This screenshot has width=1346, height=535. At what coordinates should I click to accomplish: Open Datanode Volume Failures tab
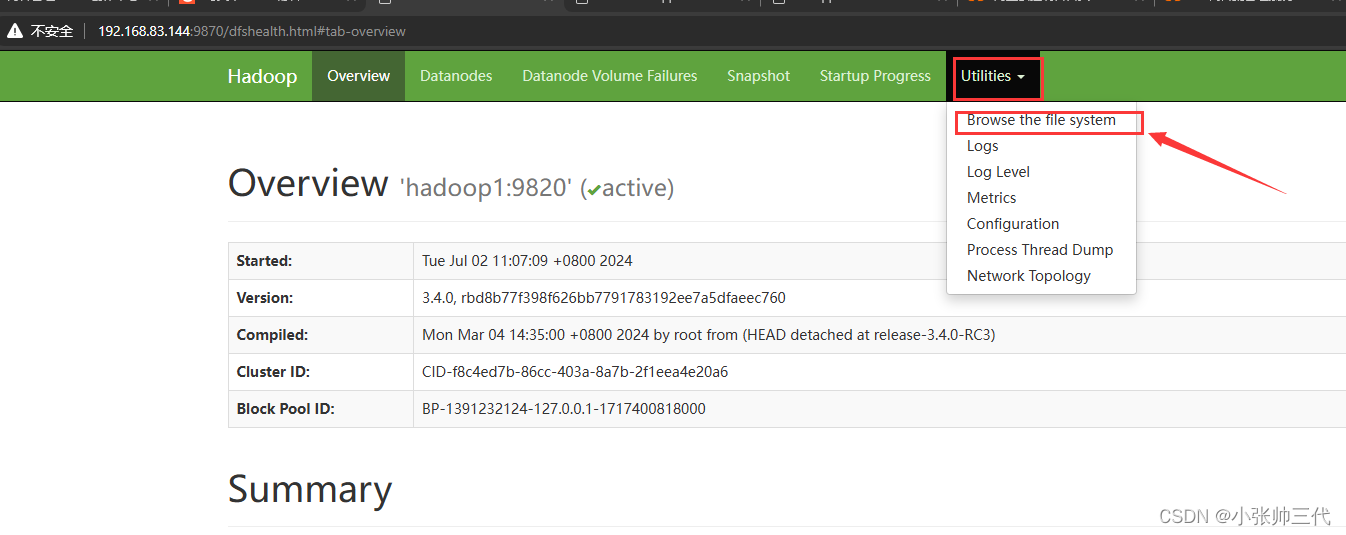[x=610, y=76]
